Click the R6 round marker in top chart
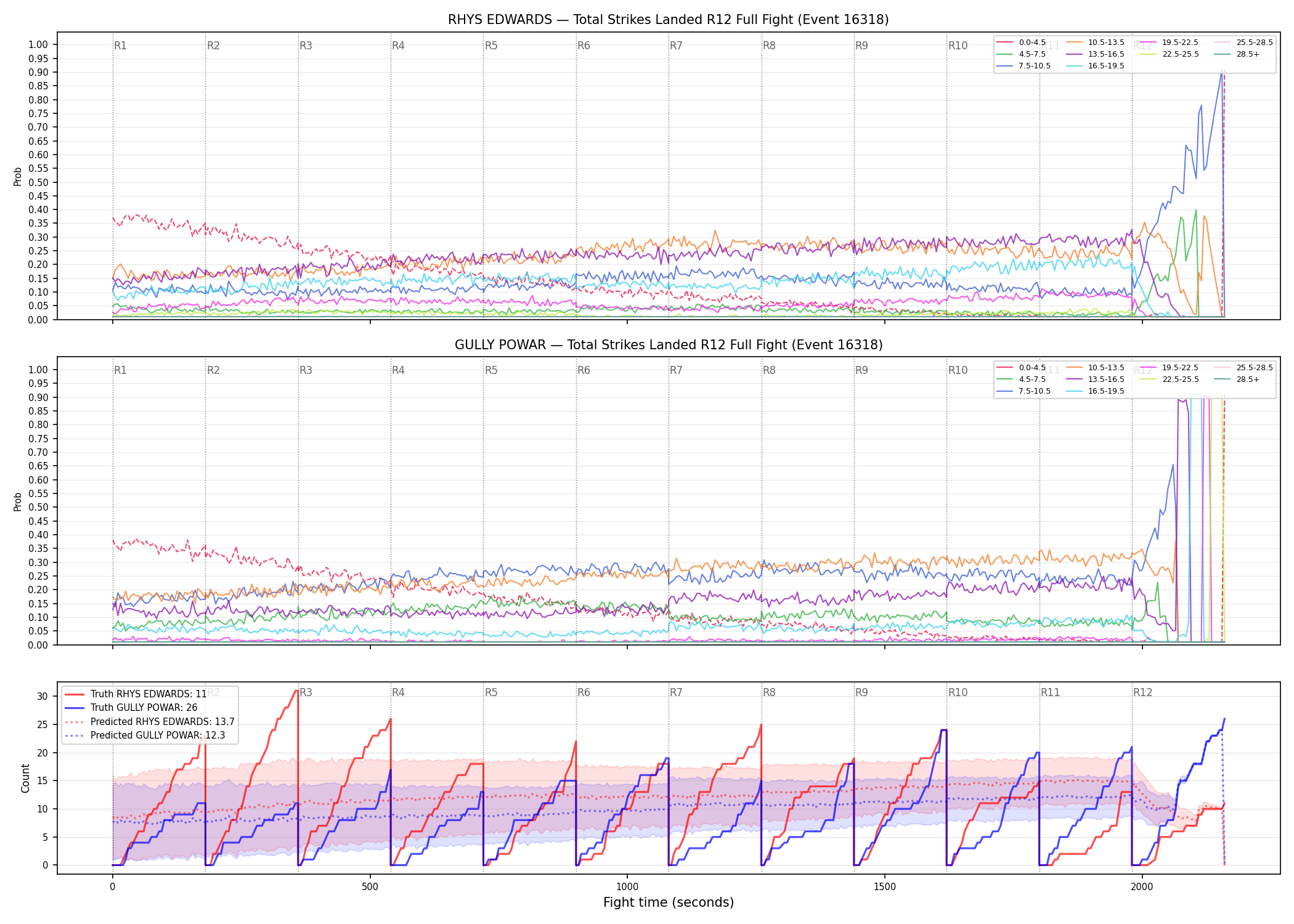The width and height of the screenshot is (1294, 924). [x=584, y=46]
